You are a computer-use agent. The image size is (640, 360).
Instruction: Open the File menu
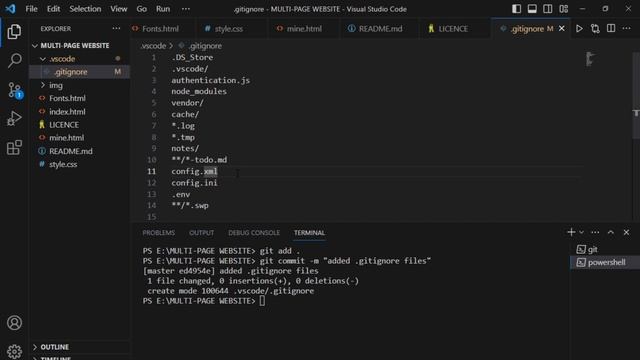coord(31,9)
